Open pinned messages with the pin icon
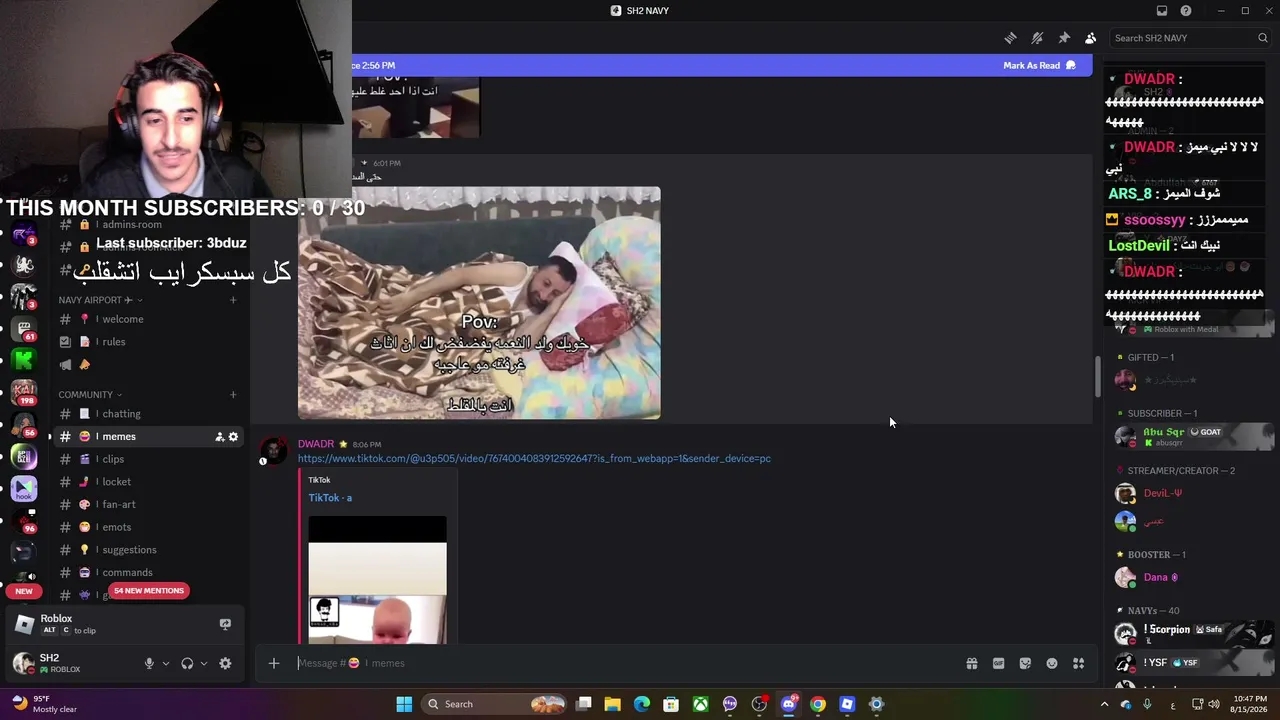 (x=1064, y=38)
